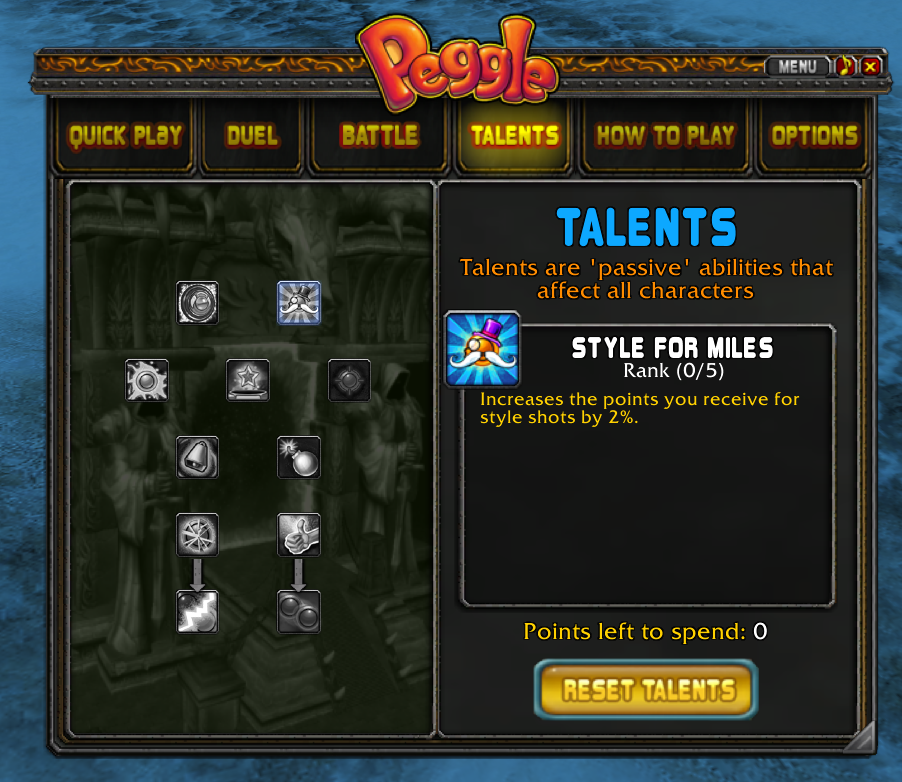The image size is (902, 782).
Task: Click the round ball talent icon in top row
Action: [x=197, y=303]
